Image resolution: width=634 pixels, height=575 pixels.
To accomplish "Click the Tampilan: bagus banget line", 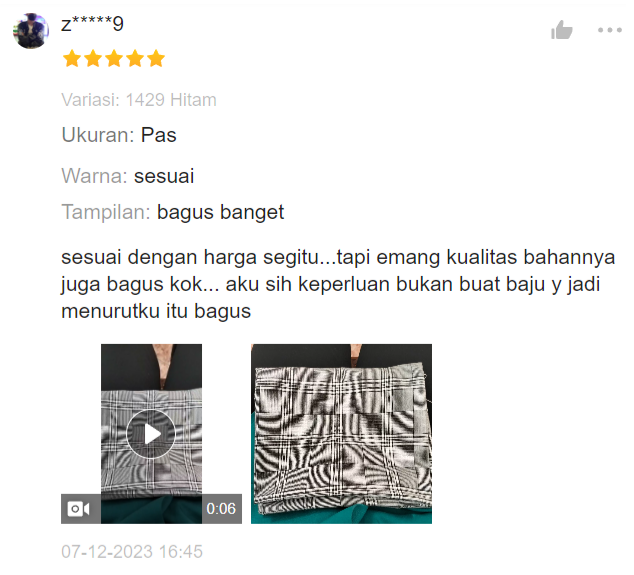I will pyautogui.click(x=173, y=212).
